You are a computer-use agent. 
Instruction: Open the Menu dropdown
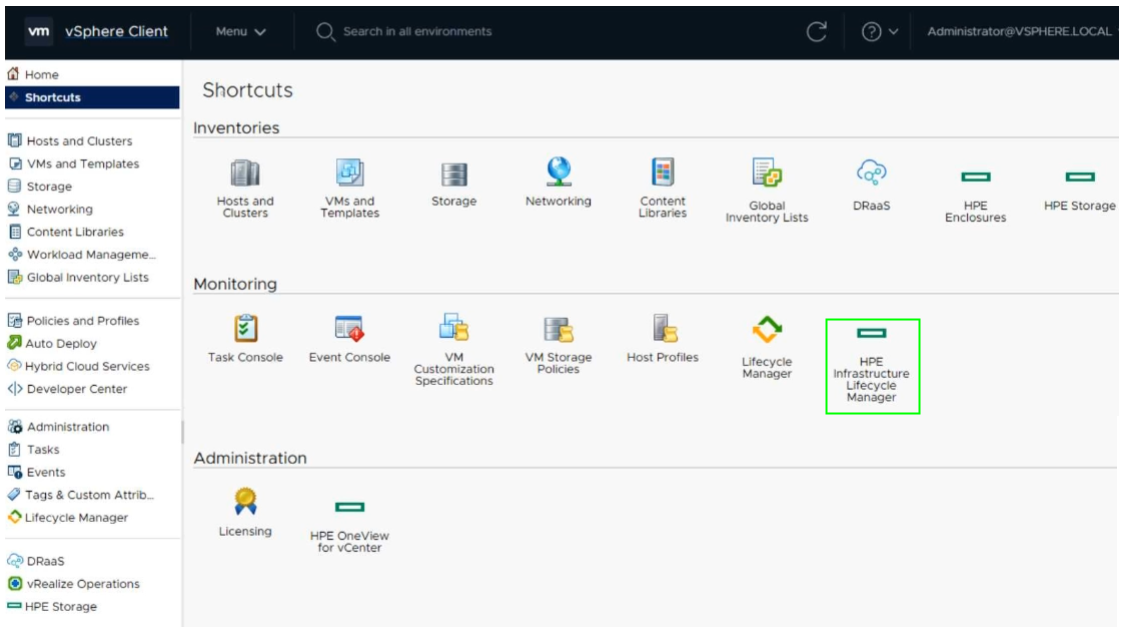pos(241,32)
